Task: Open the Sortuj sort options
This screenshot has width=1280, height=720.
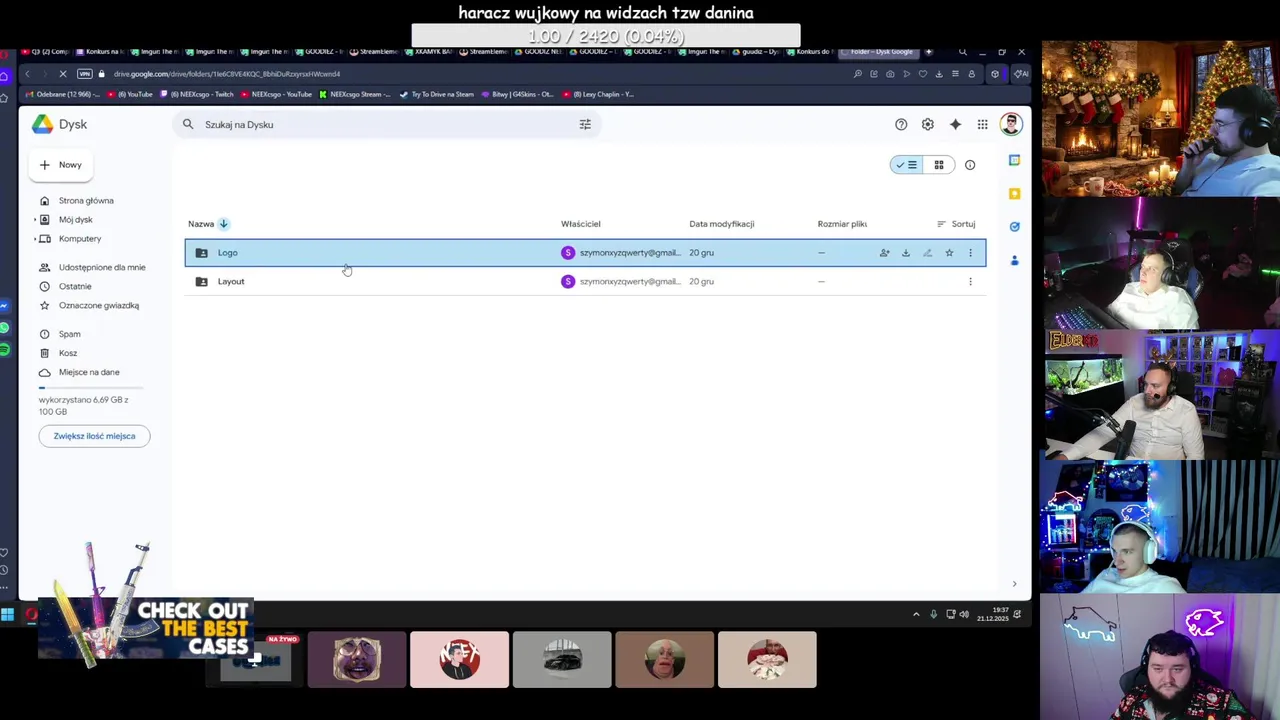Action: click(x=956, y=224)
